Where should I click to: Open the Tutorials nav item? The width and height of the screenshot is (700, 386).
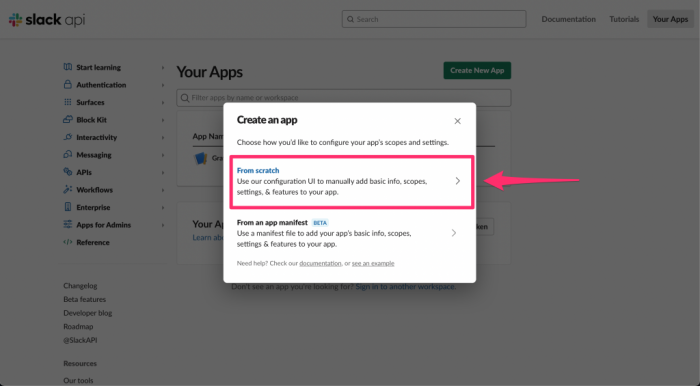coord(624,19)
